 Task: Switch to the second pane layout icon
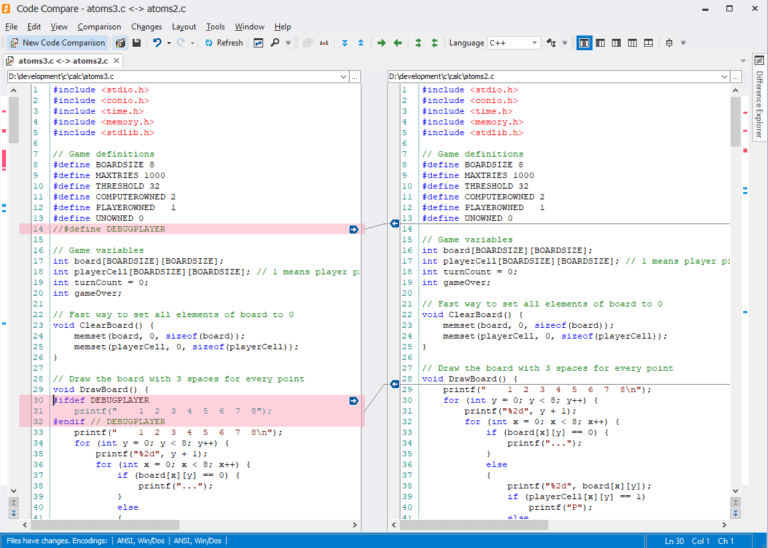600,43
